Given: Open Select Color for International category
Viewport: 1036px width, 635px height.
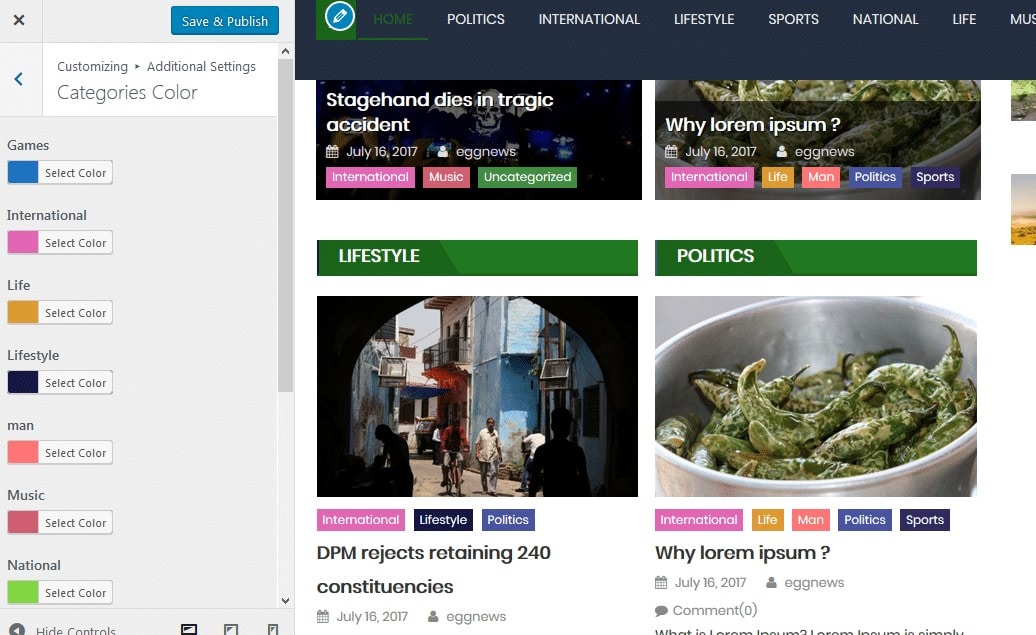Looking at the screenshot, I should click(x=60, y=243).
